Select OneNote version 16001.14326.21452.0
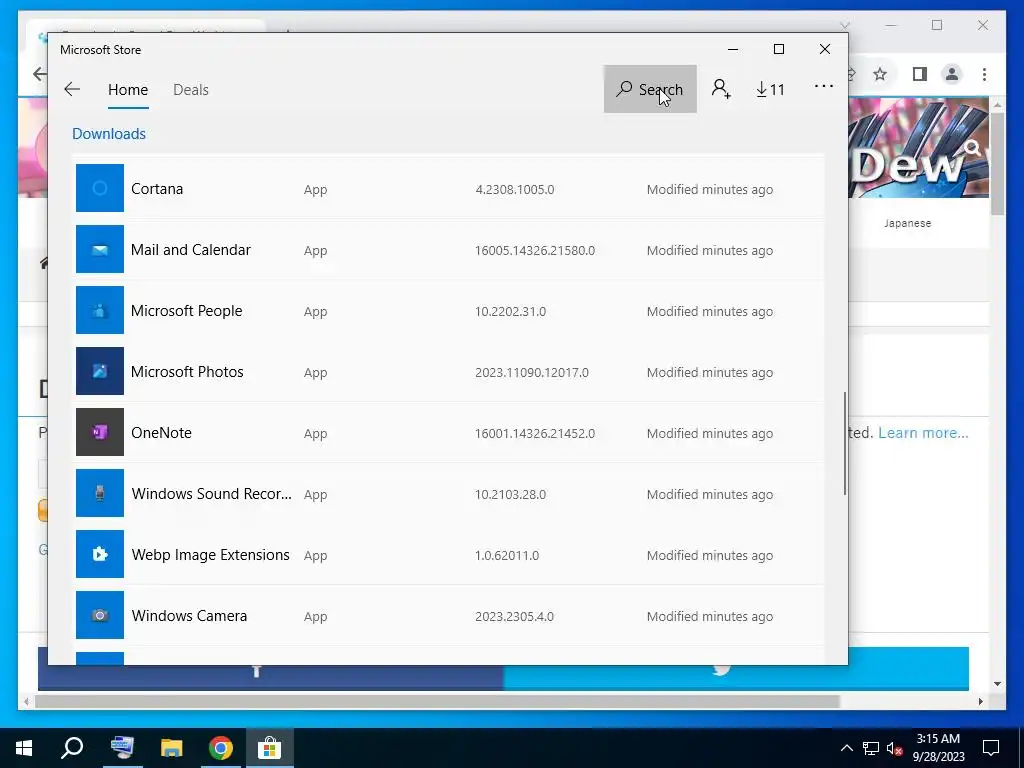This screenshot has width=1024, height=768. (535, 434)
